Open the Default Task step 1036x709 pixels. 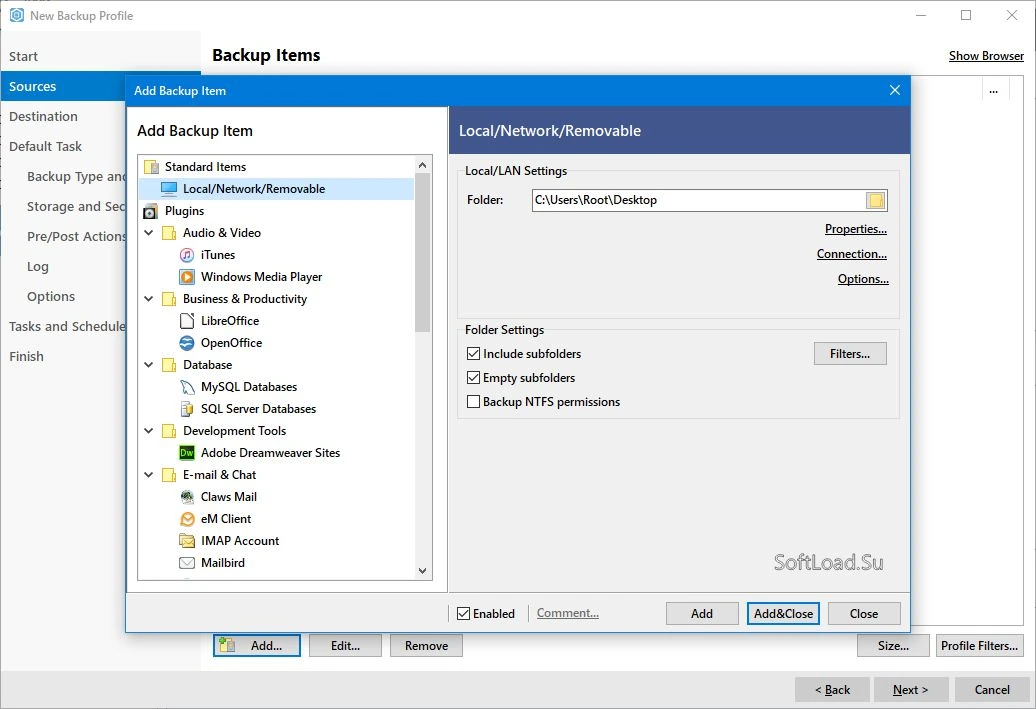[46, 146]
